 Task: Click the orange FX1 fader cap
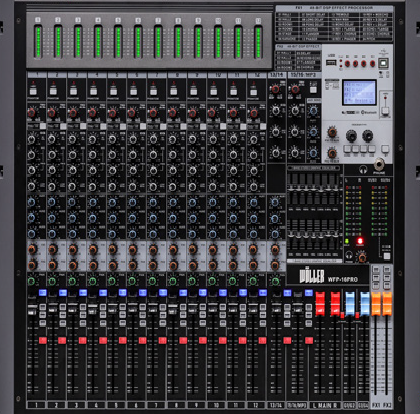[x=376, y=304]
